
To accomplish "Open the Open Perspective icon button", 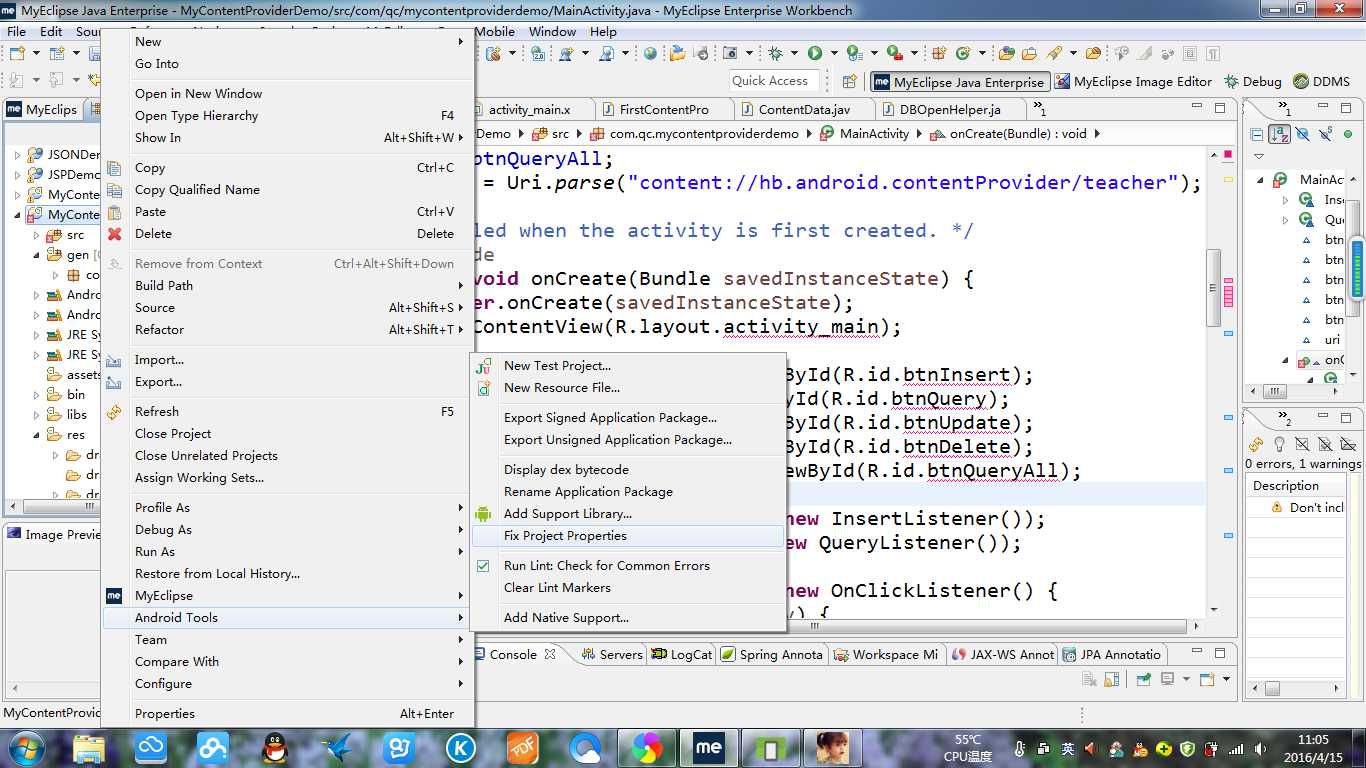I will click(849, 82).
